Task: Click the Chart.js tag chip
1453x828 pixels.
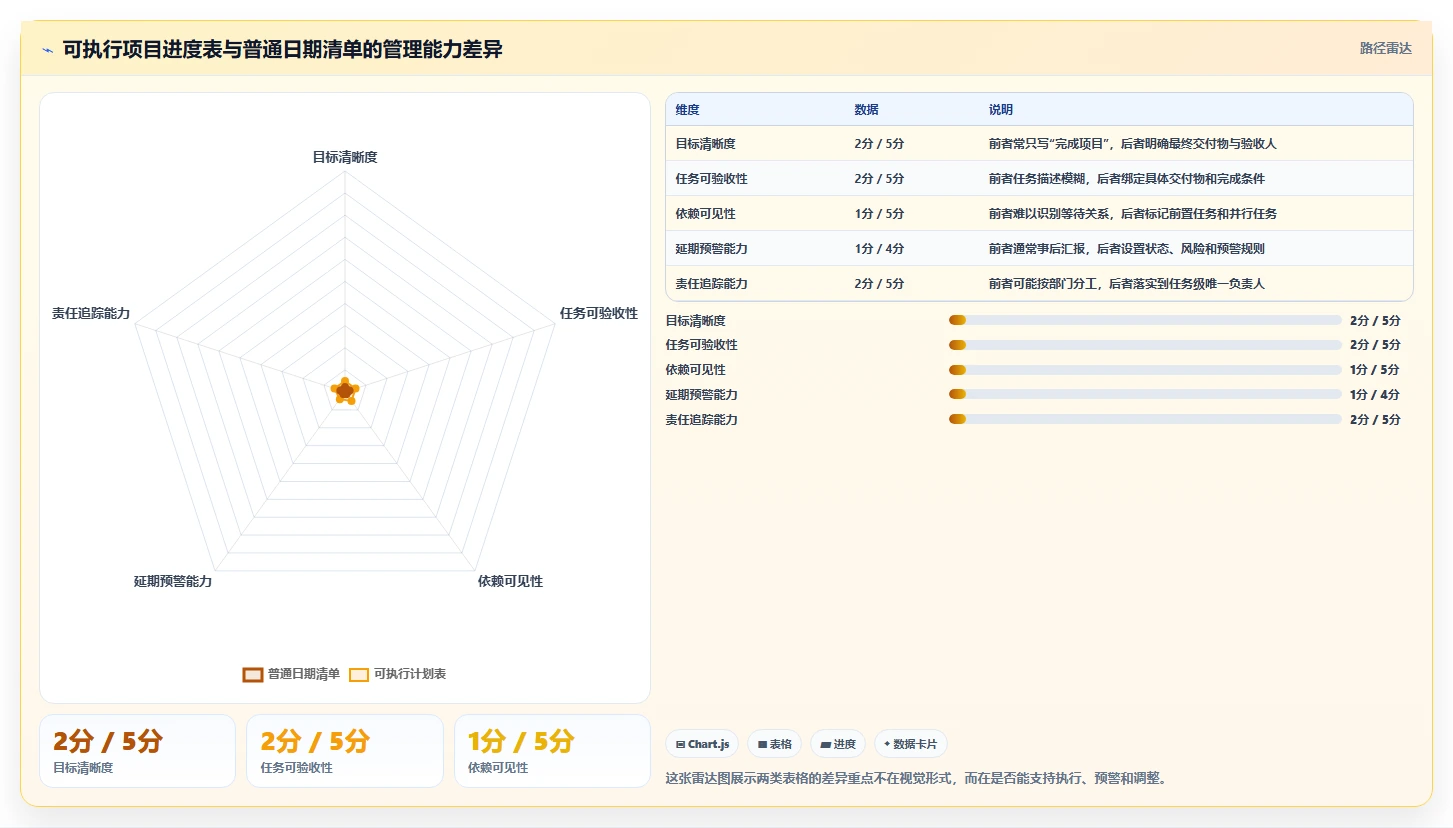Action: point(702,744)
